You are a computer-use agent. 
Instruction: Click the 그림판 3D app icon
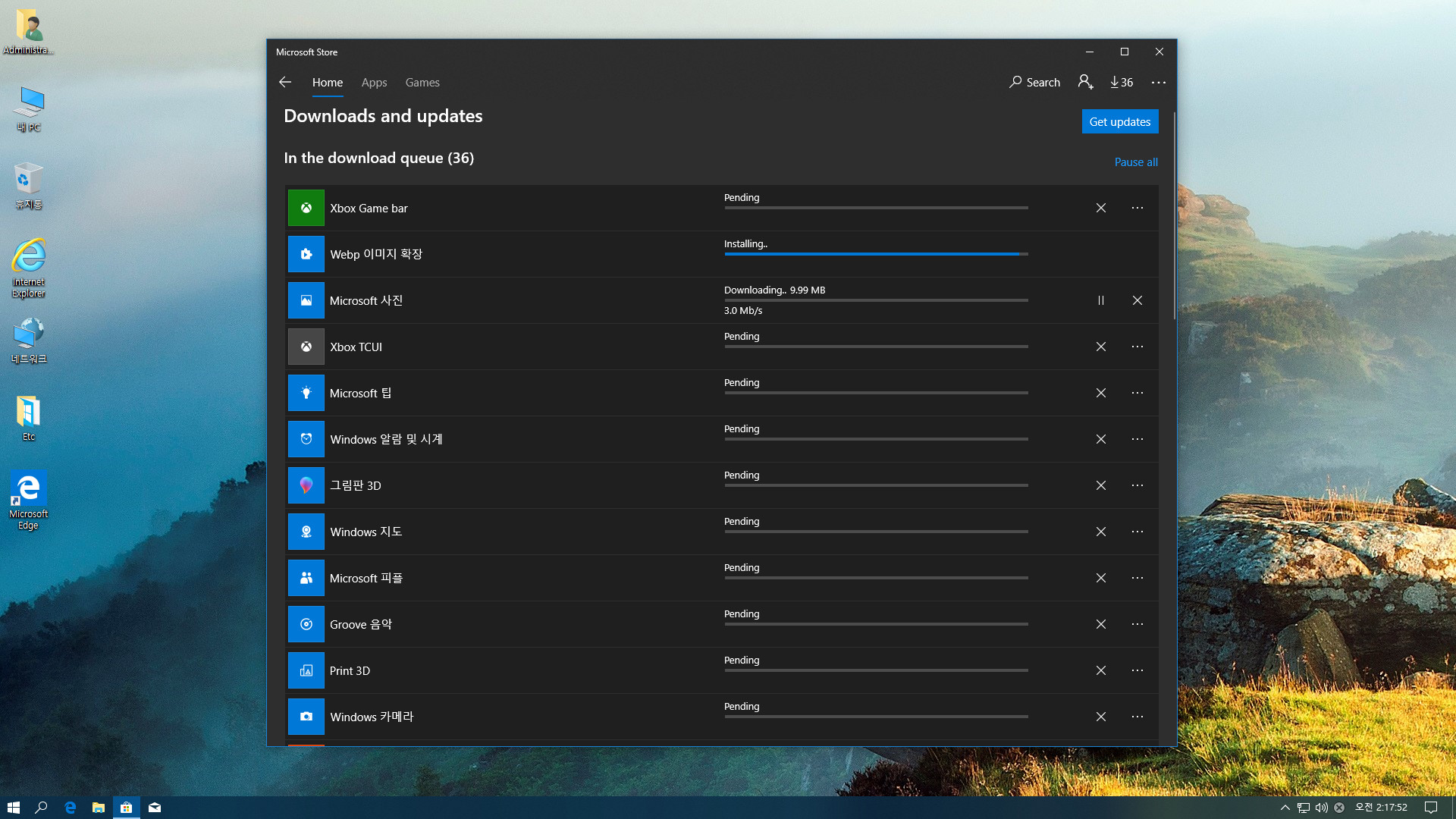coord(306,485)
